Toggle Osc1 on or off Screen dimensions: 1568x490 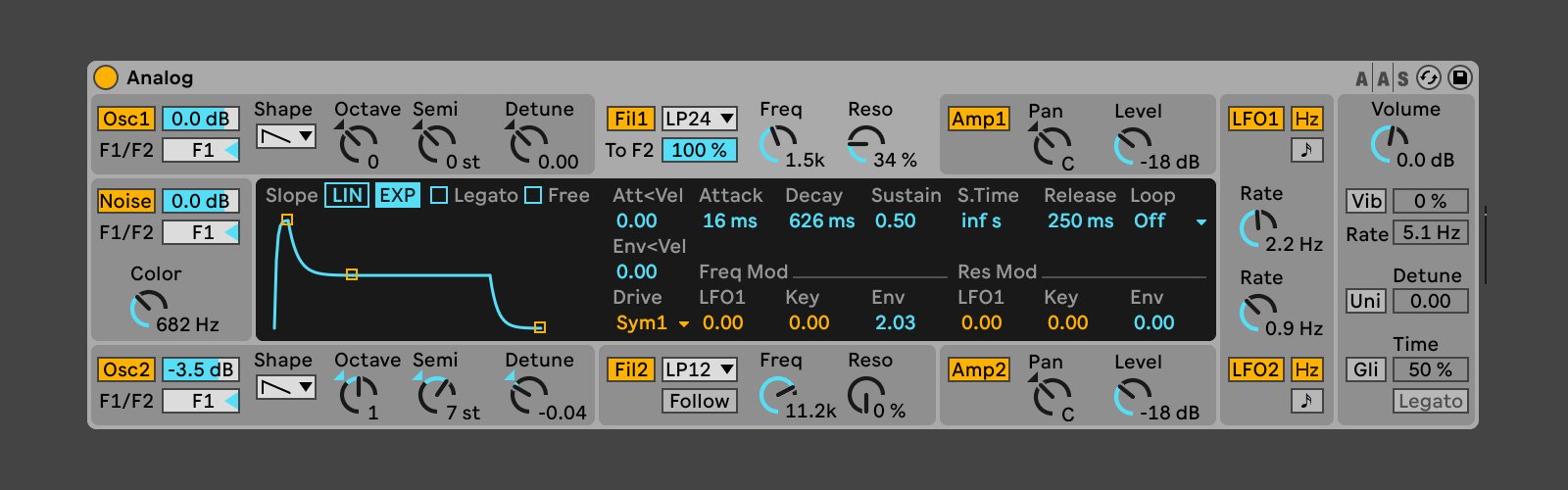(126, 119)
